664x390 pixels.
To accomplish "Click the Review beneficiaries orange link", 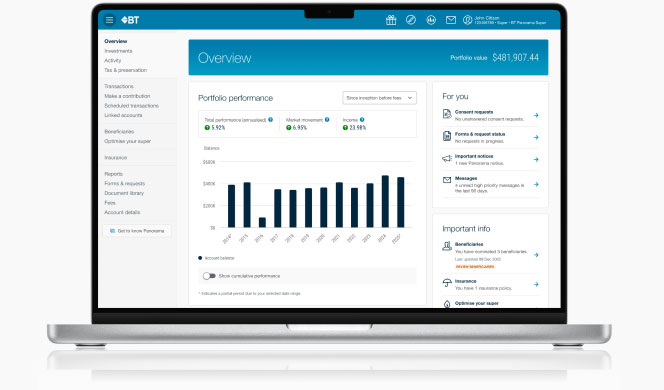I will (x=475, y=267).
